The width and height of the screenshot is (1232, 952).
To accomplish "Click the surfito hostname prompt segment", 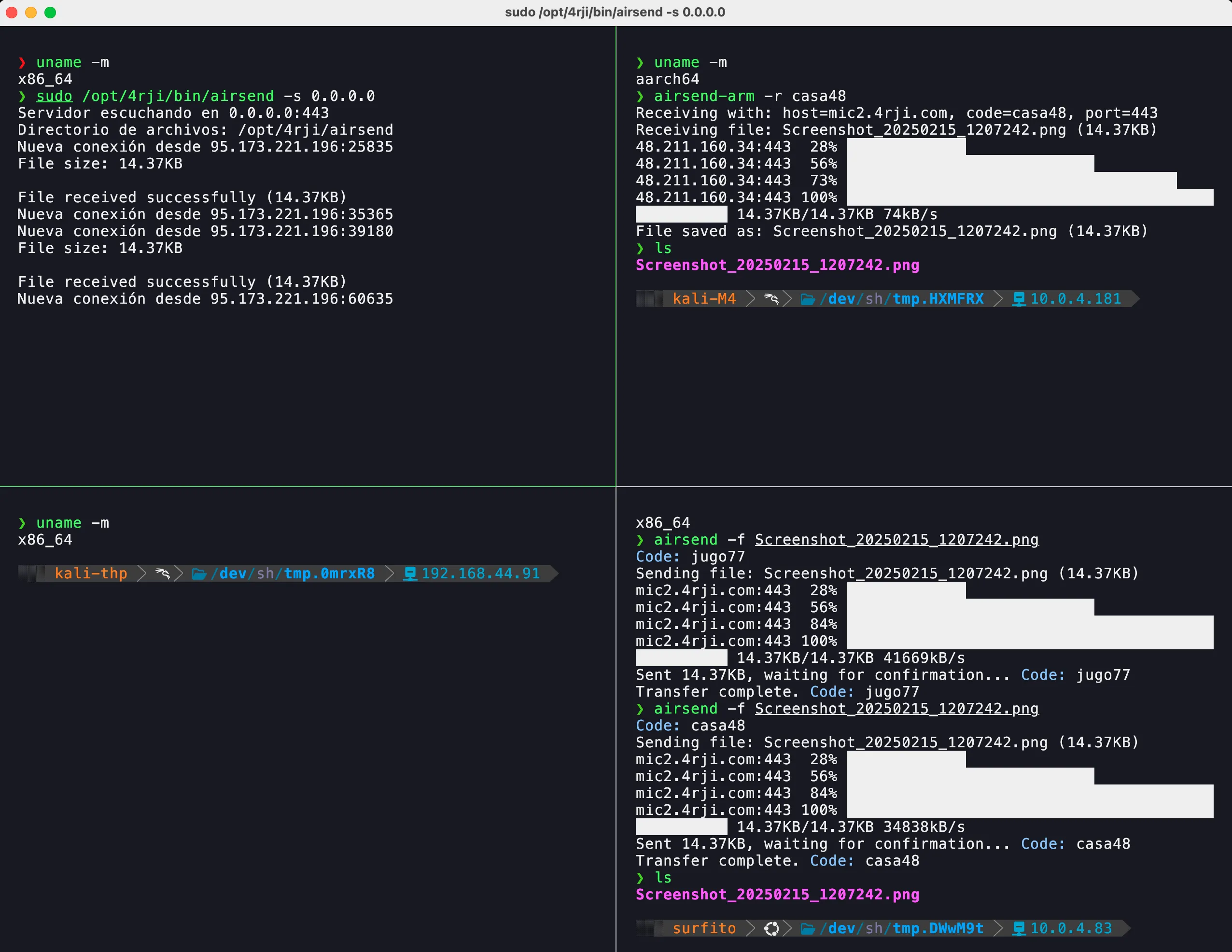I will 703,928.
